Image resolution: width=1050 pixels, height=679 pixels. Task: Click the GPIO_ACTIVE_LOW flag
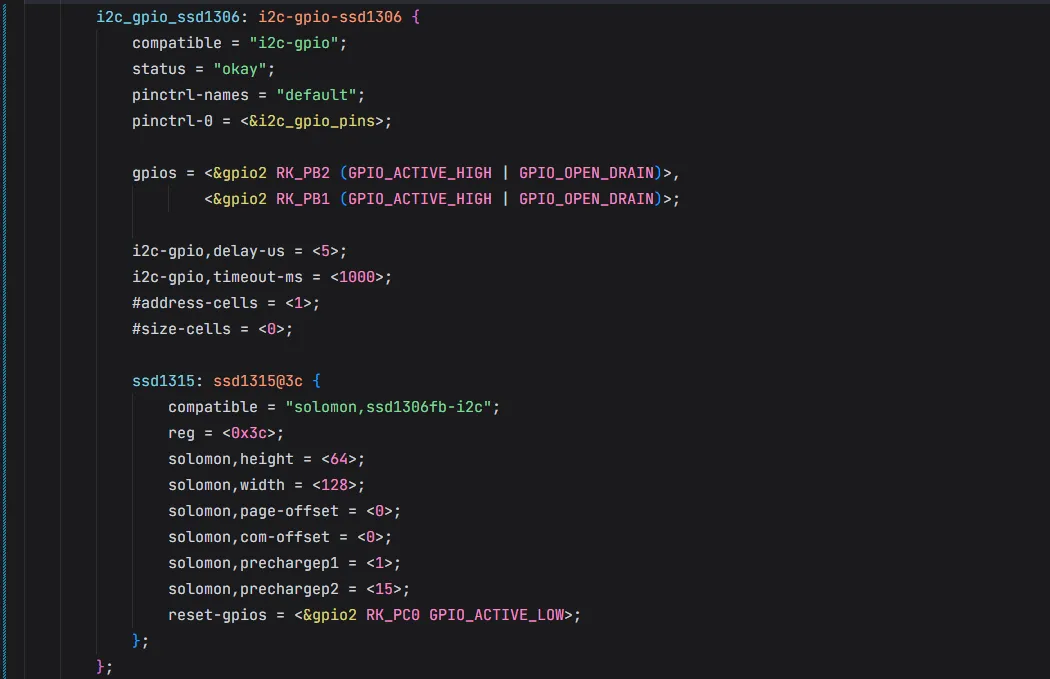coord(496,615)
